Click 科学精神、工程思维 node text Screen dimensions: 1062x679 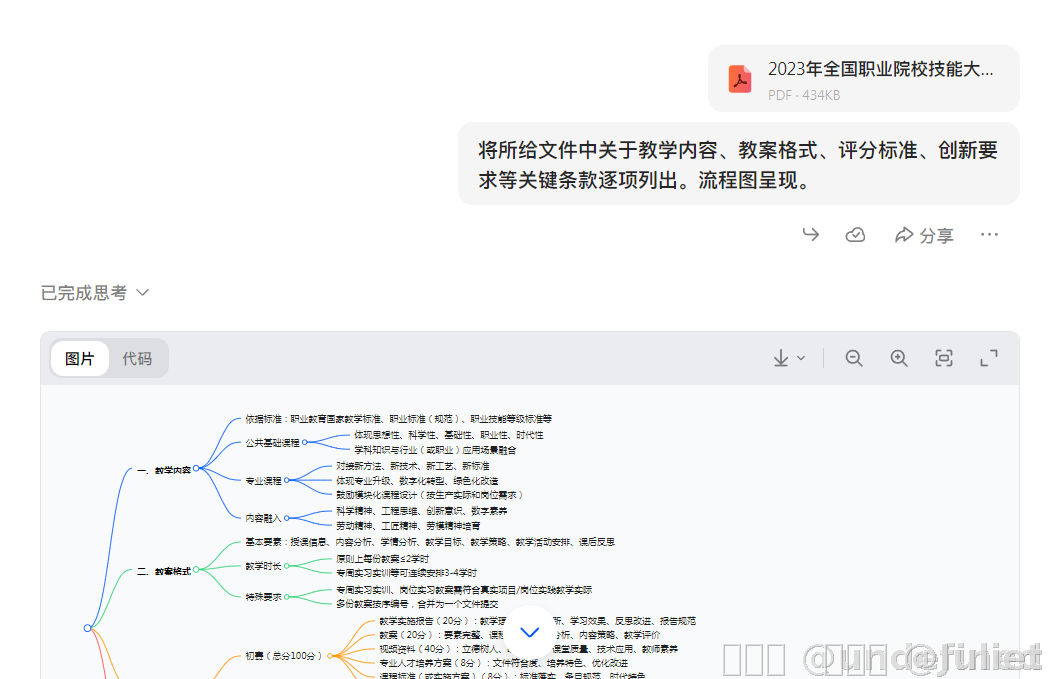[421, 510]
